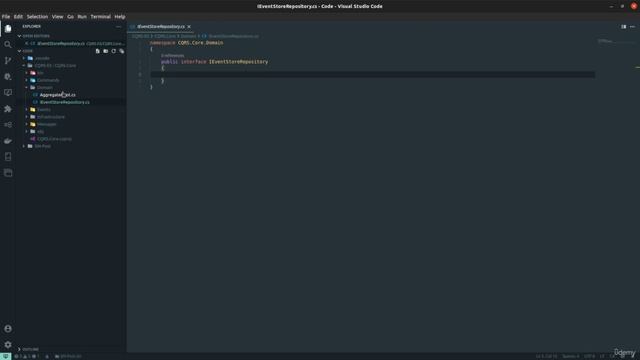This screenshot has height=360, width=640.
Task: Open the Help menu
Action: tap(120, 17)
